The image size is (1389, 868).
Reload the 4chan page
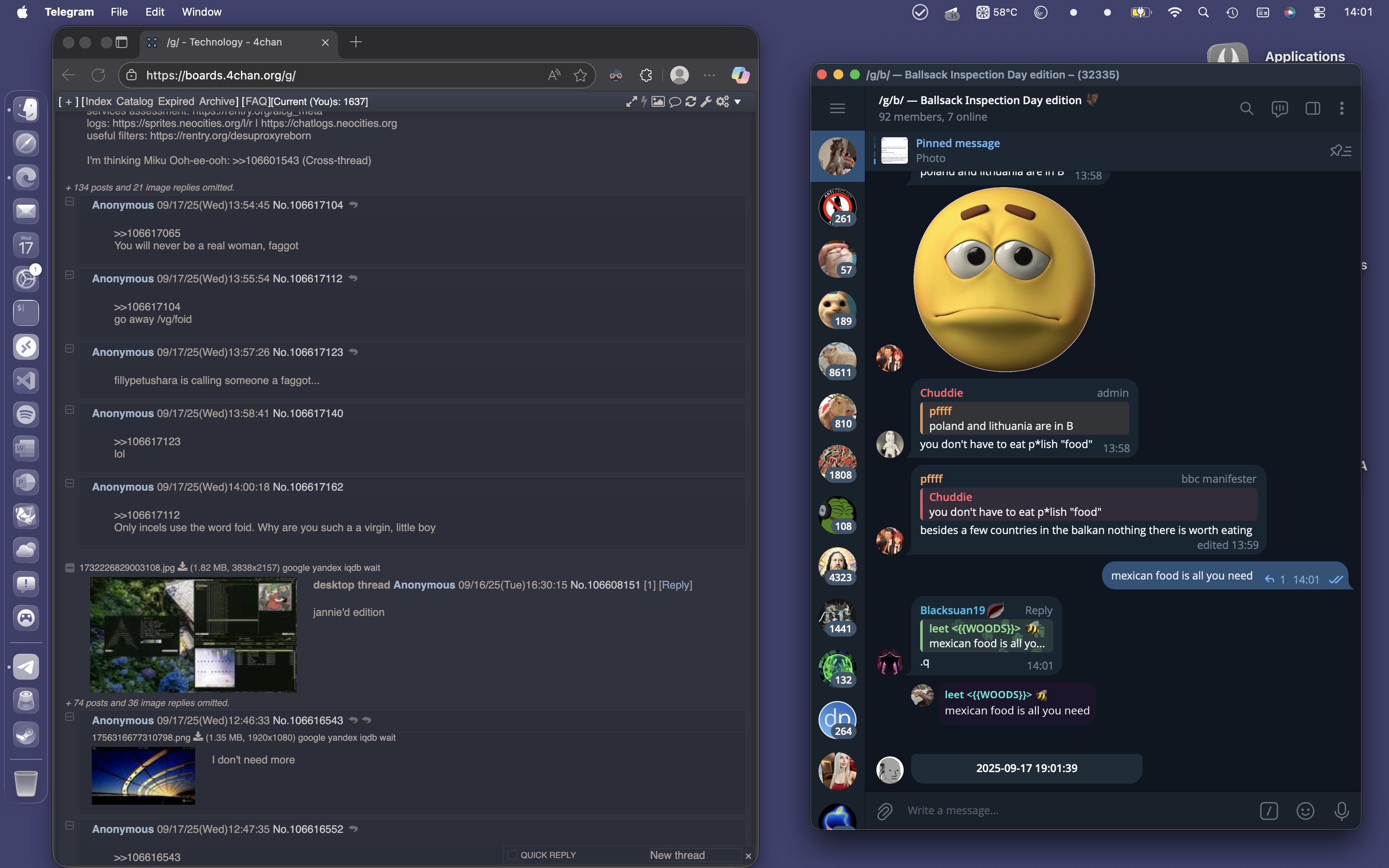click(x=99, y=75)
